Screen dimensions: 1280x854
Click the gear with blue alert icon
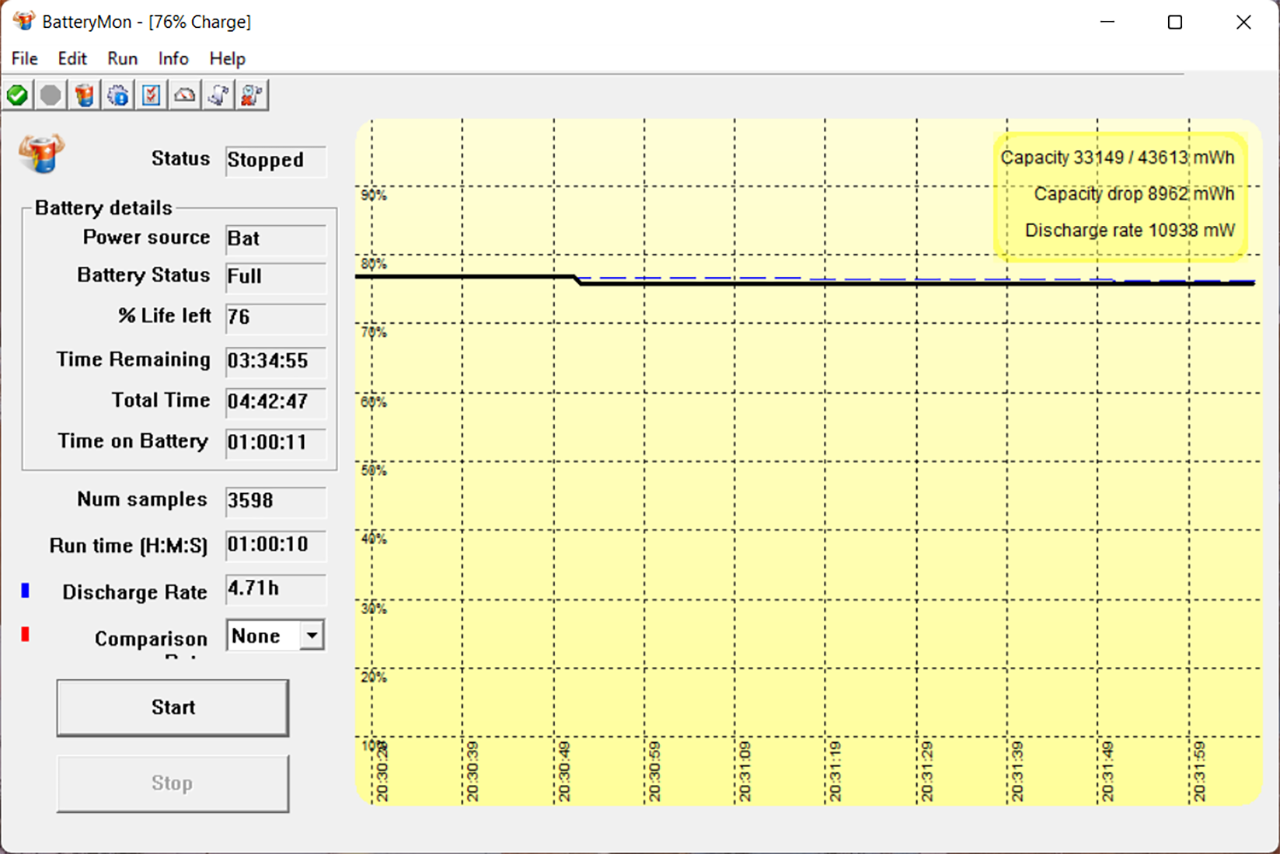coord(118,96)
